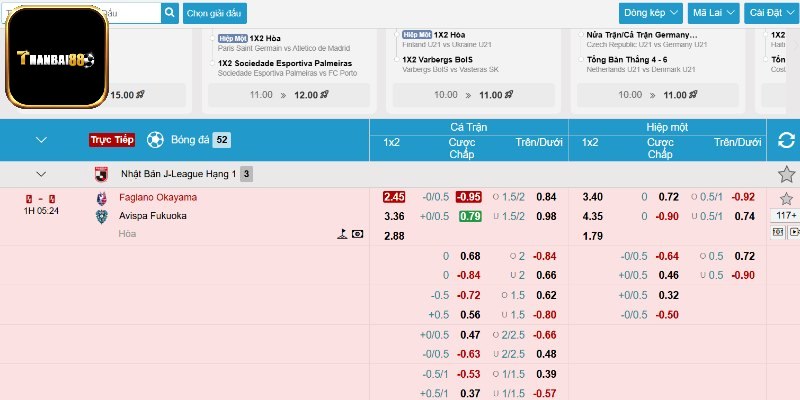The image size is (800, 400).
Task: Place the Varbergs BoIS parlay at 11.00
Action: (473, 95)
